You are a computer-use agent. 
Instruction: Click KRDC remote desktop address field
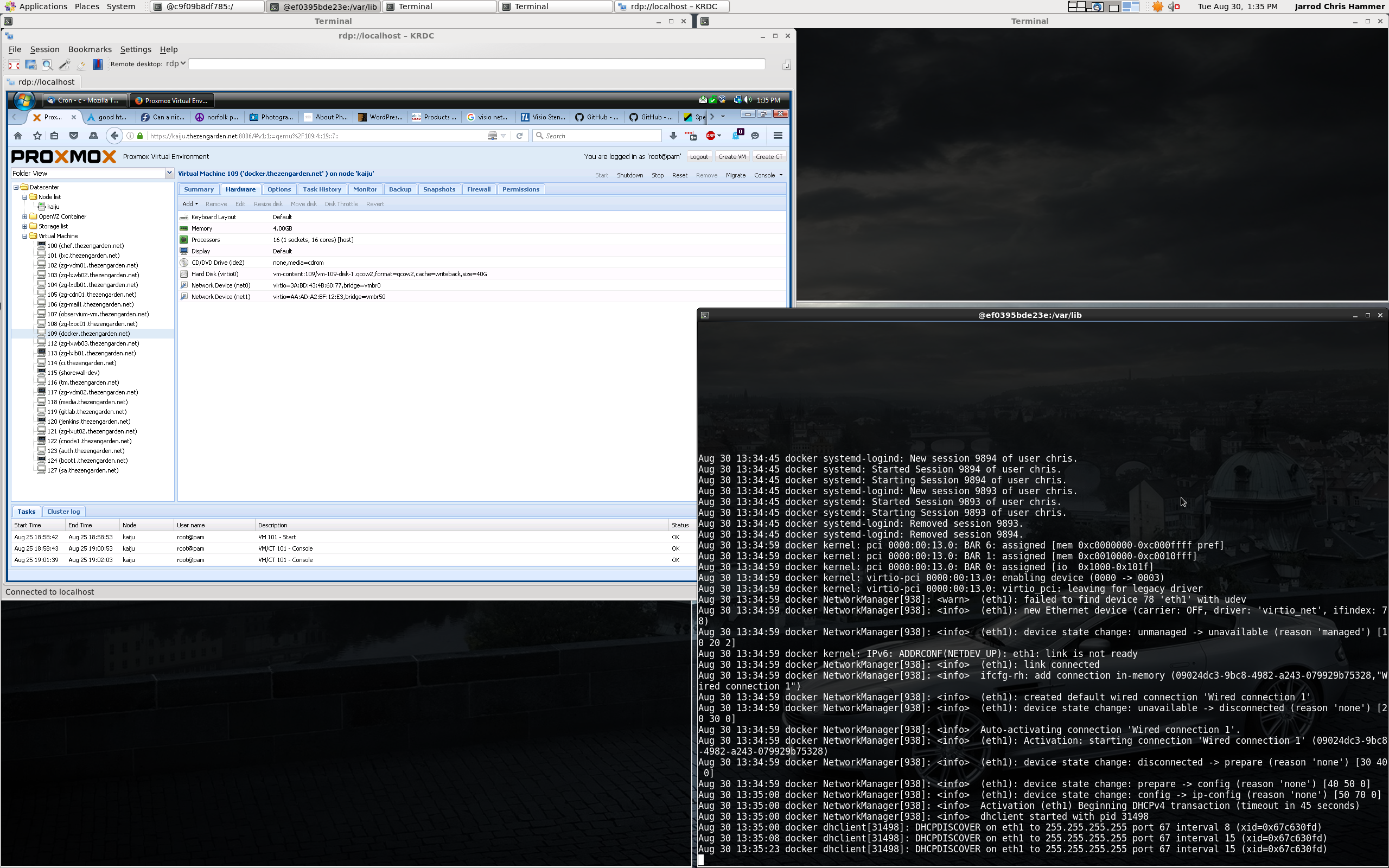(x=476, y=65)
